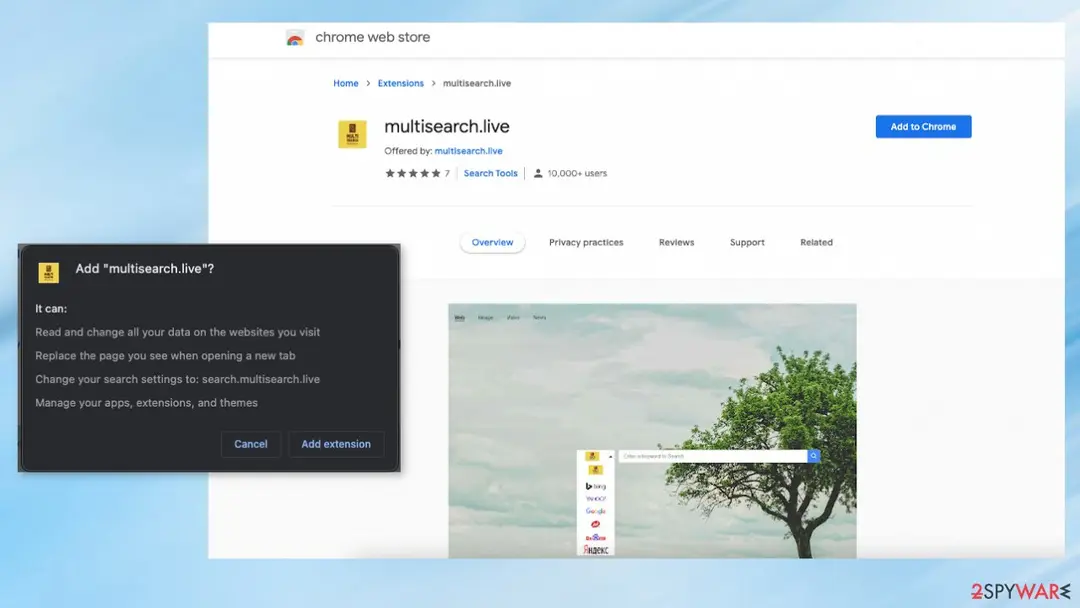
Task: Click the Chrome Web Store rainbow logo
Action: point(295,38)
